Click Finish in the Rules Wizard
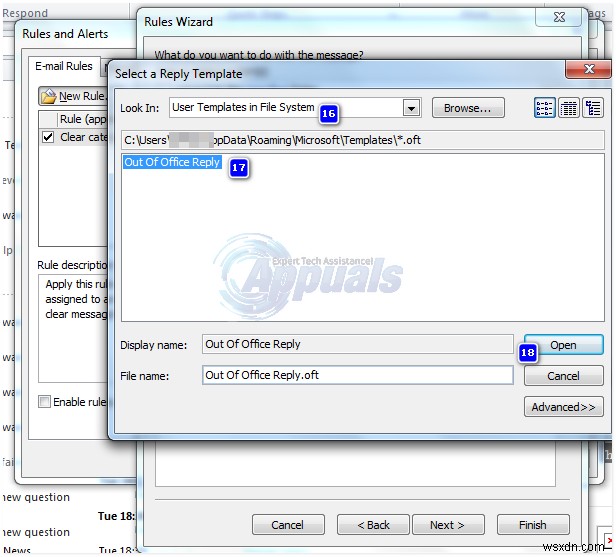The image size is (616, 557). coord(532,525)
